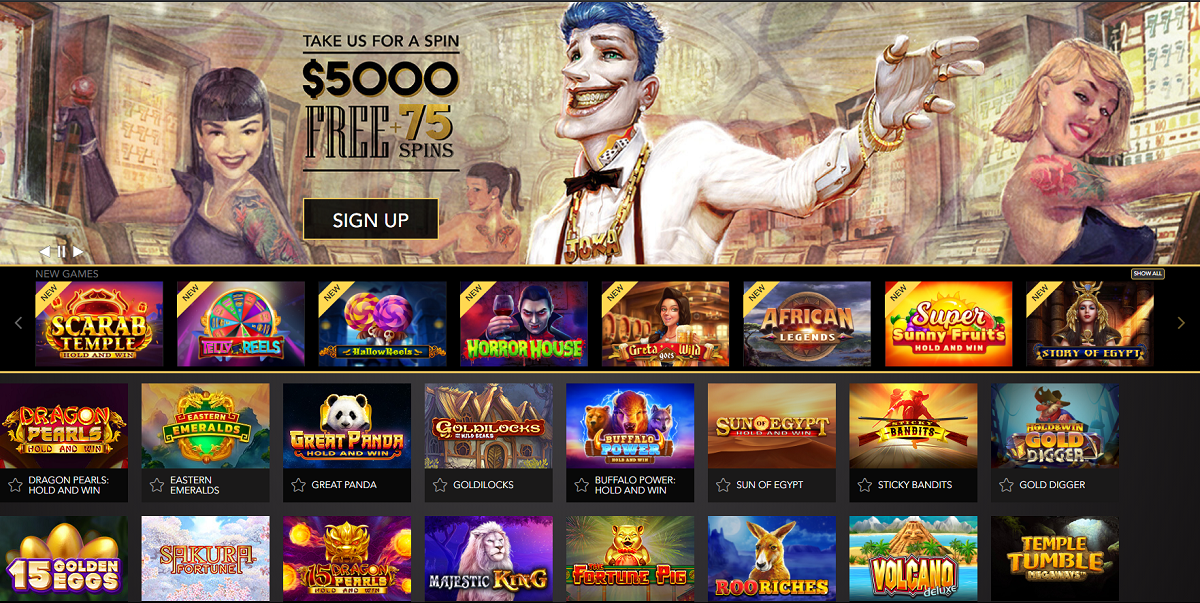Toggle the star beside Eastern Emeralds
The image size is (1200, 603).
tap(157, 485)
